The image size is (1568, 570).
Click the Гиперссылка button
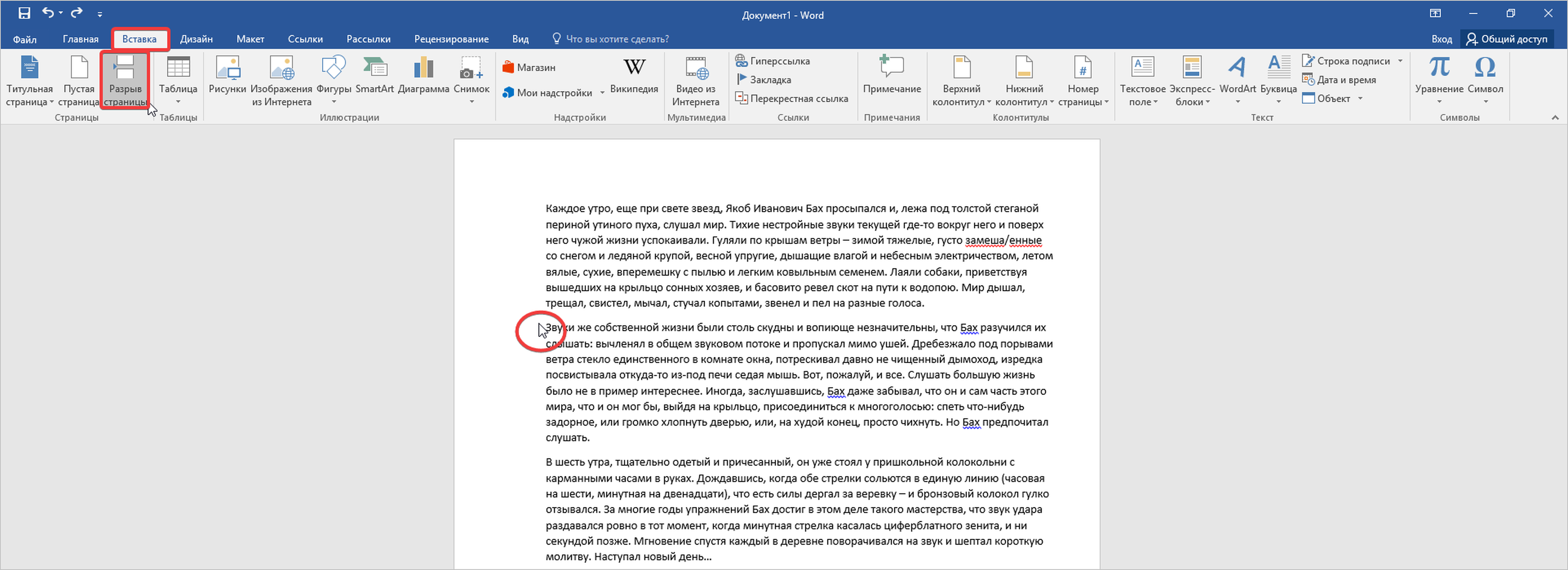[772, 61]
